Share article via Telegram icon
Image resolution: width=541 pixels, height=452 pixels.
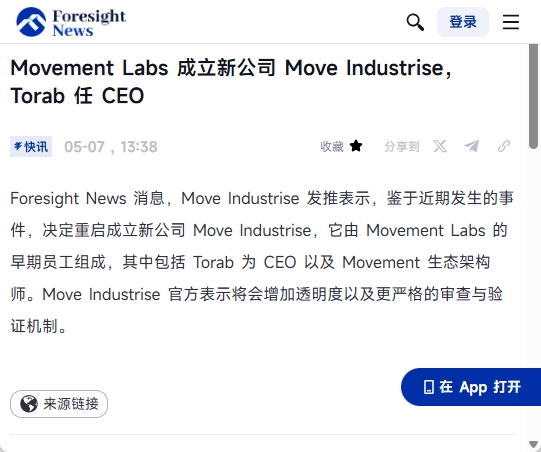pos(472,146)
